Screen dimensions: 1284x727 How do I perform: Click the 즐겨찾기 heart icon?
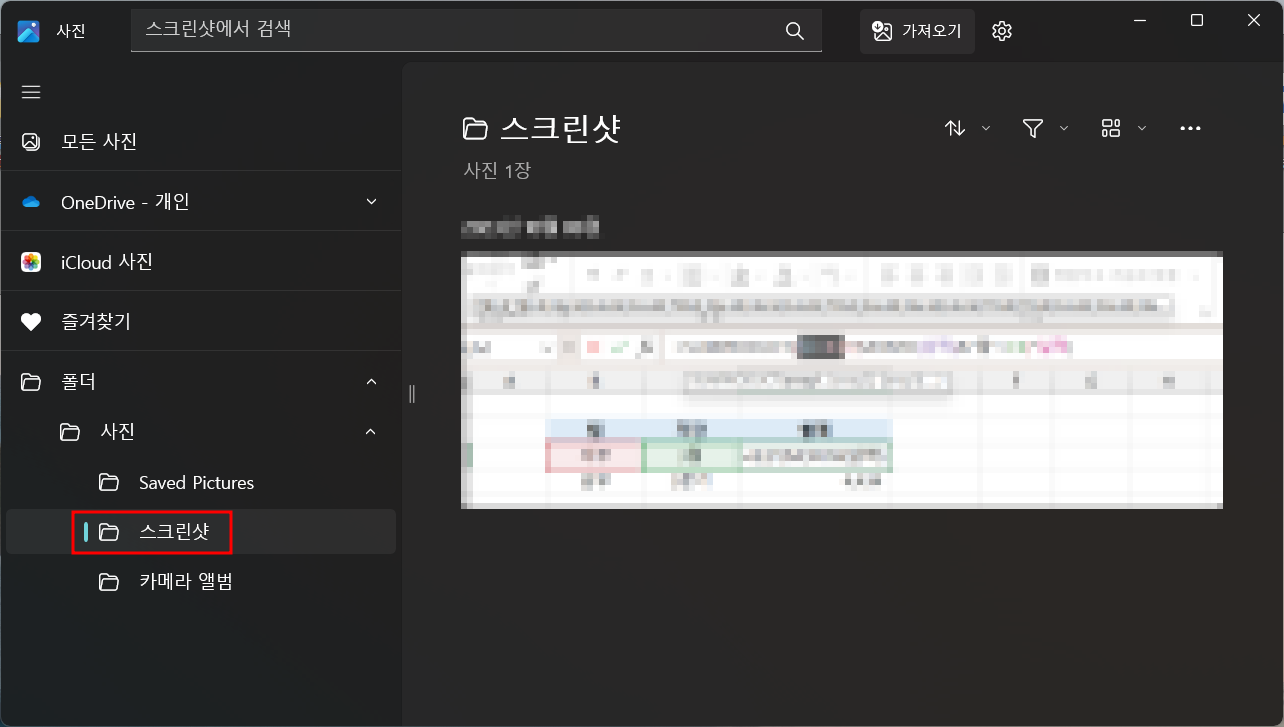(31, 322)
